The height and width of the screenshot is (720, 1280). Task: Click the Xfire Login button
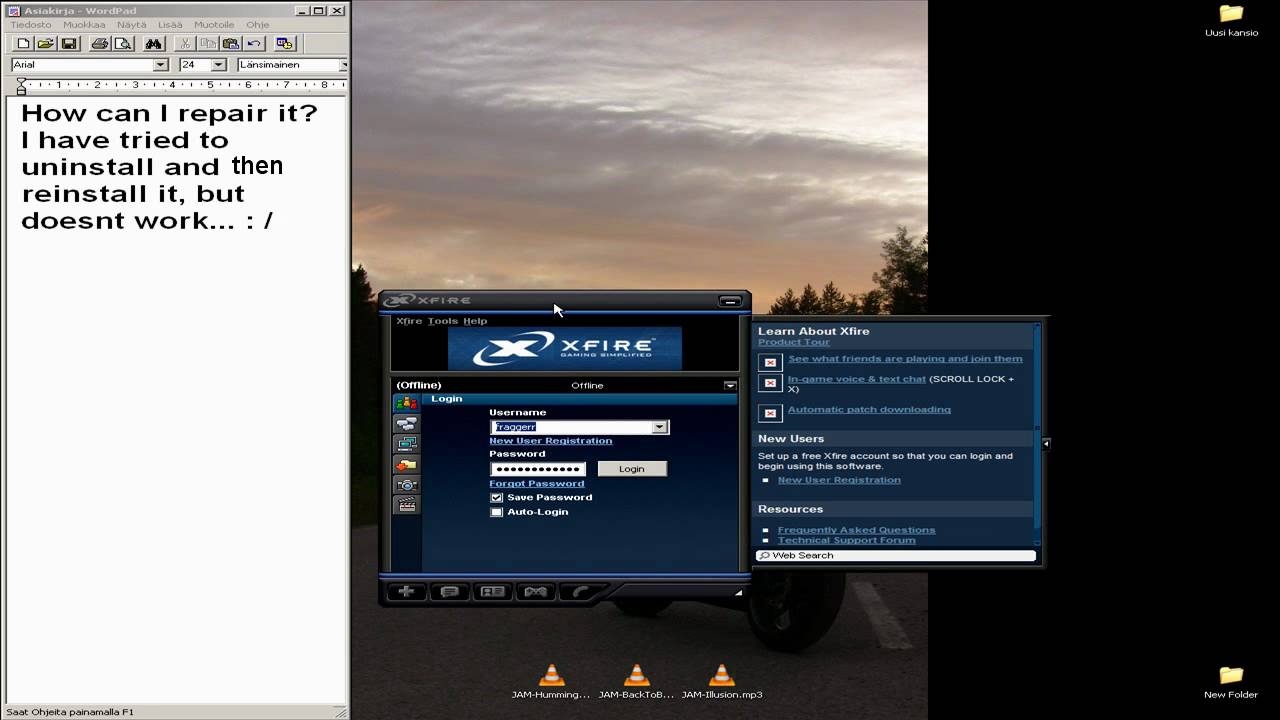pyautogui.click(x=632, y=468)
